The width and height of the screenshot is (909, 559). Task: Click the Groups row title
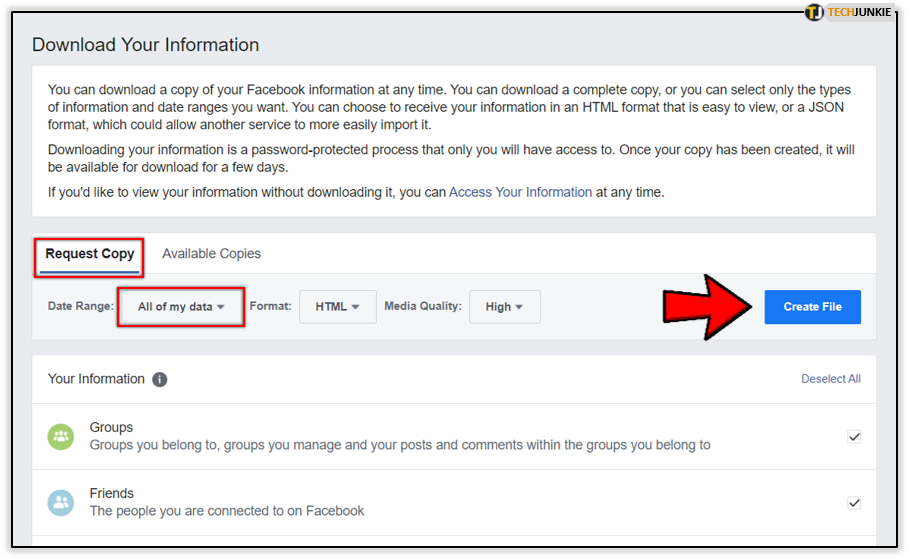tap(111, 427)
